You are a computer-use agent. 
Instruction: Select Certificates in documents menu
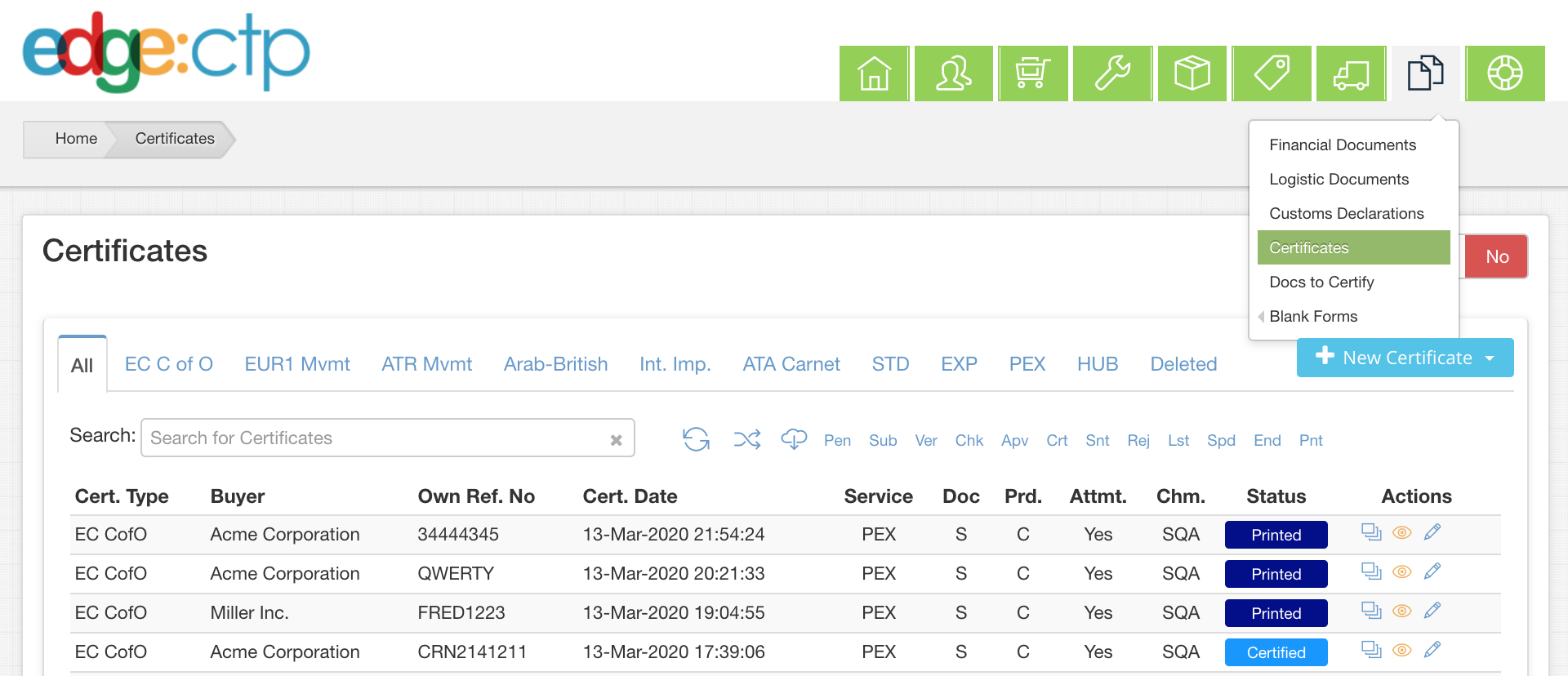coord(1354,247)
